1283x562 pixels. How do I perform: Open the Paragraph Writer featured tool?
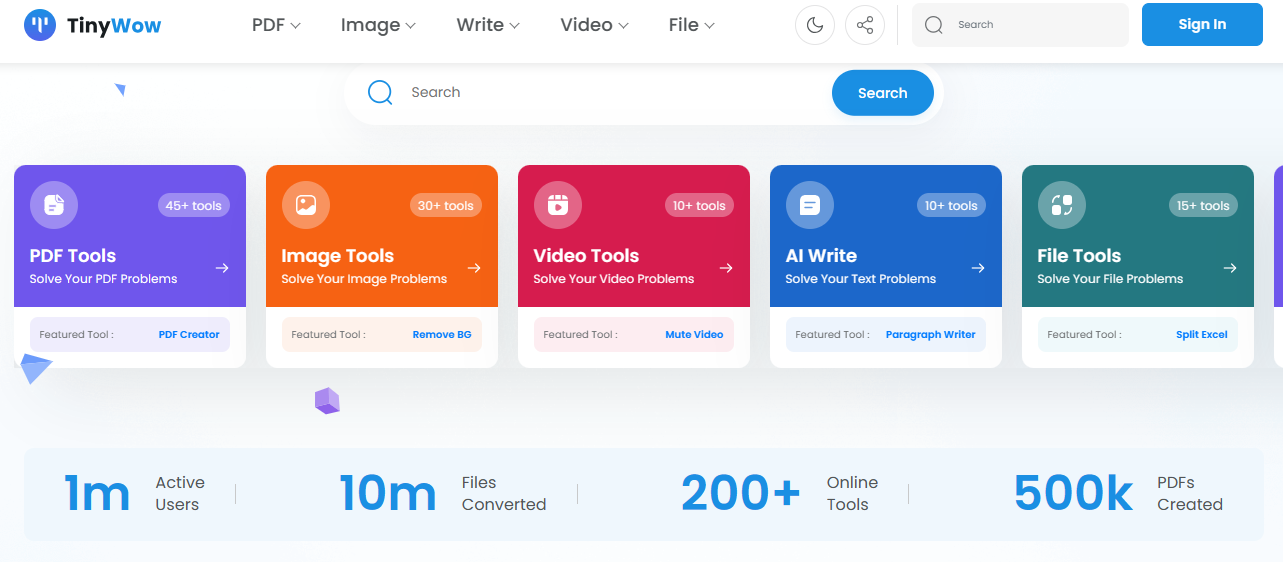(931, 335)
